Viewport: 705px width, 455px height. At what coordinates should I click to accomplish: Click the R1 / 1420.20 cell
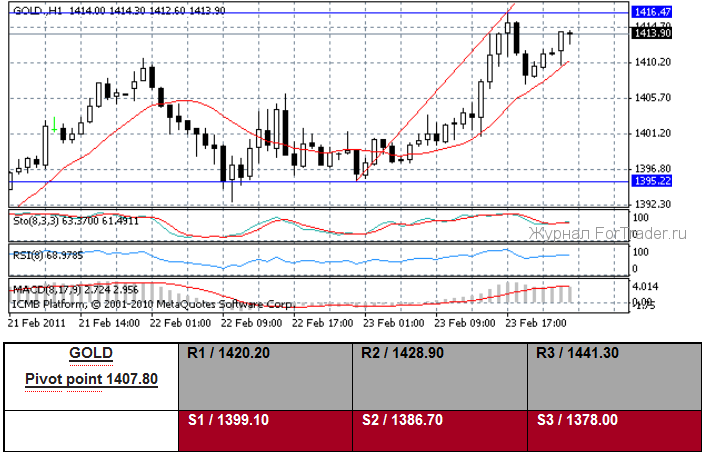tap(265, 377)
